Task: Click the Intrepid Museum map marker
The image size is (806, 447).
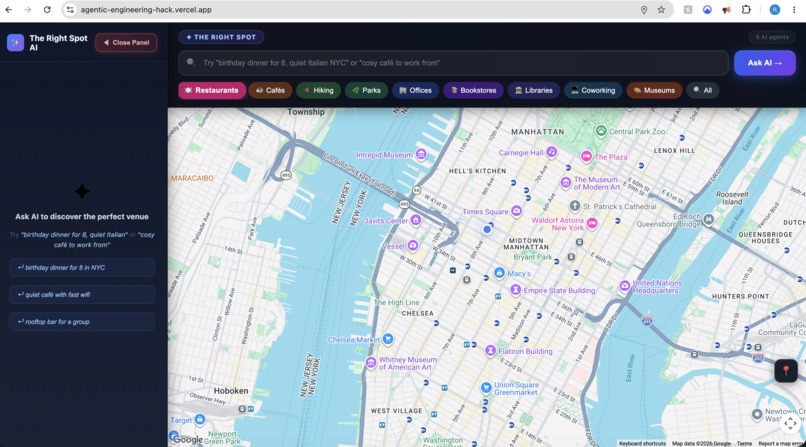Action: tap(421, 154)
